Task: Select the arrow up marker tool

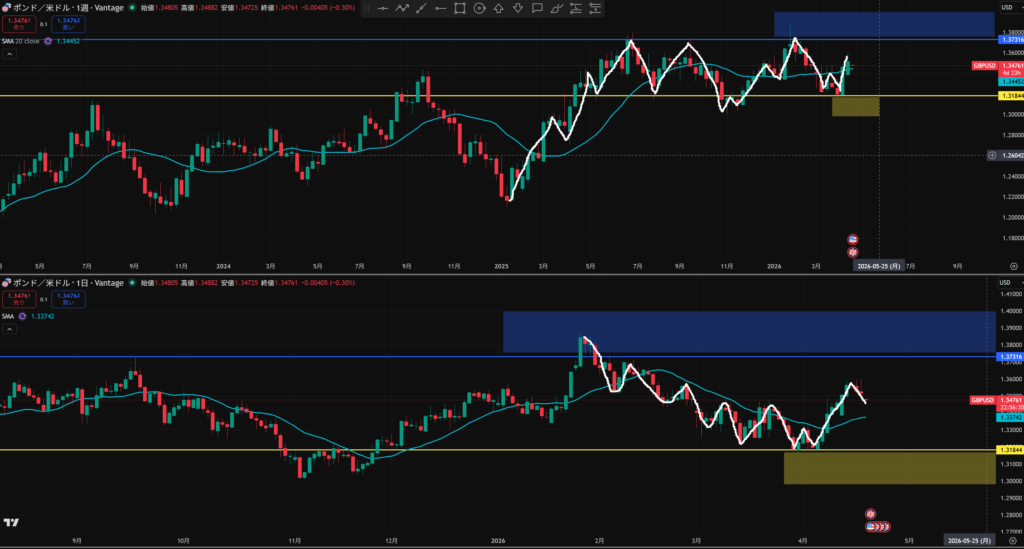Action: pos(498,8)
